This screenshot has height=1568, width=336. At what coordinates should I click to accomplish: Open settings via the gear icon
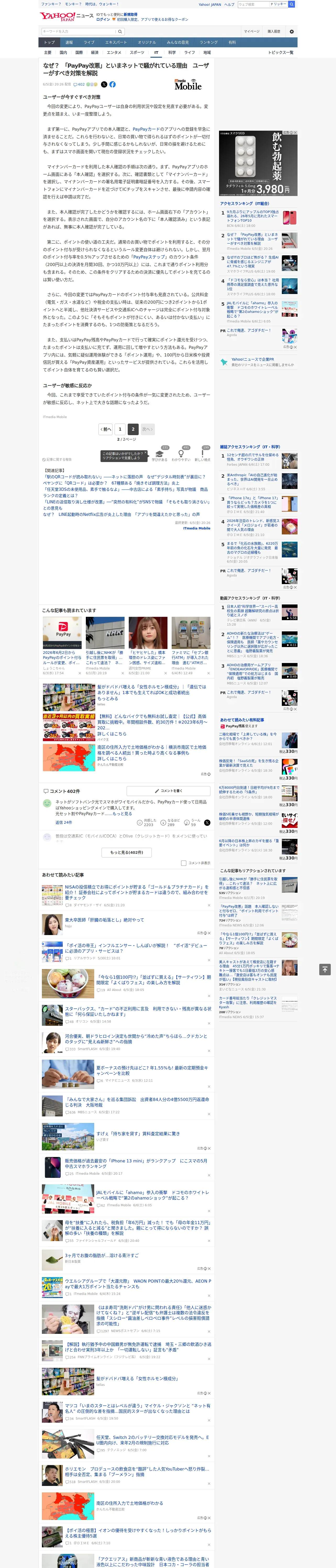(x=292, y=32)
